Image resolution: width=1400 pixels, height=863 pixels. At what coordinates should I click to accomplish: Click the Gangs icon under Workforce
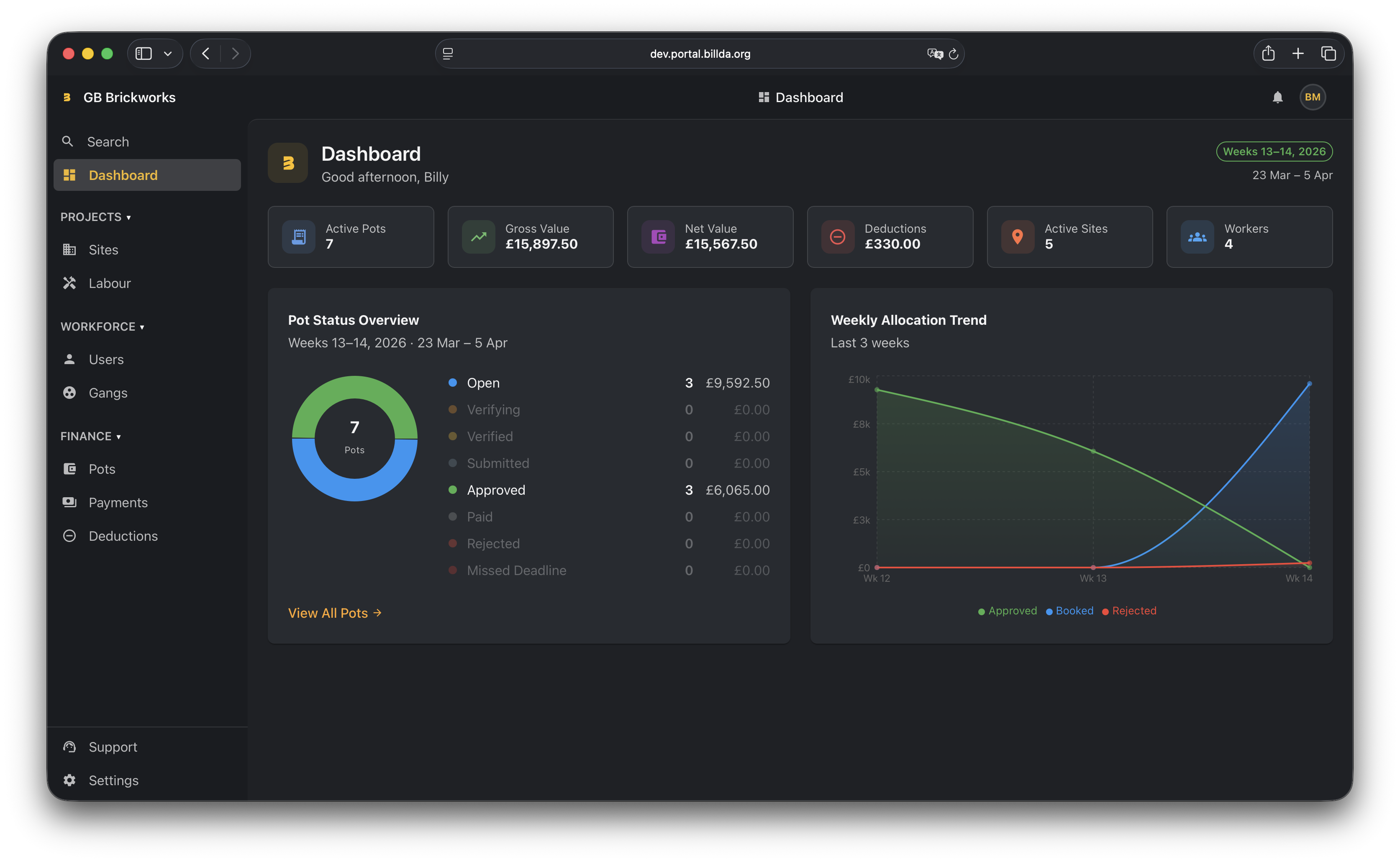tap(69, 393)
